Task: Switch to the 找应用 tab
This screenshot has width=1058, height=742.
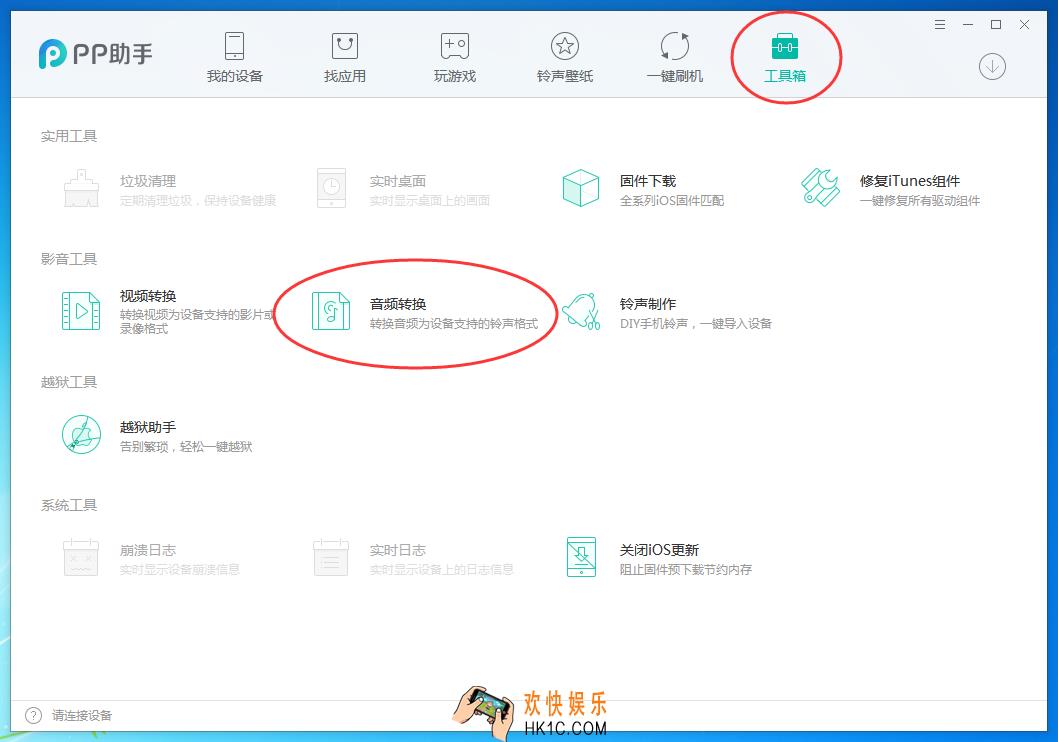Action: tap(345, 57)
